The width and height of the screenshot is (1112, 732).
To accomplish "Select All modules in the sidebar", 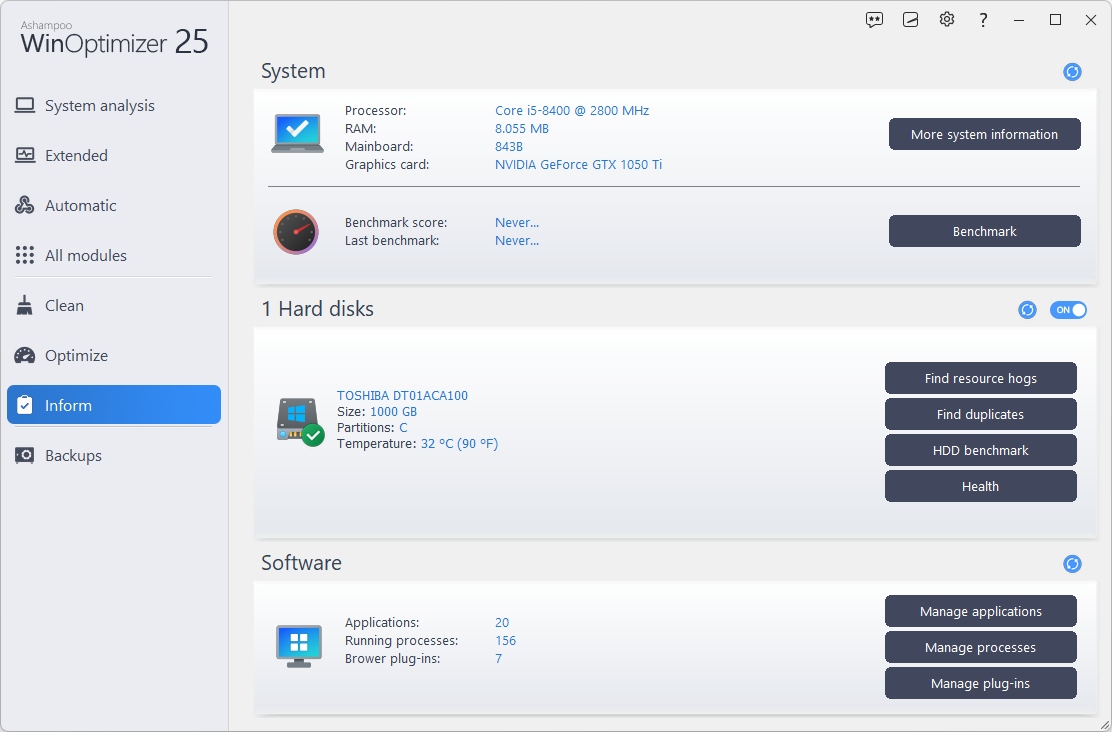I will click(85, 256).
